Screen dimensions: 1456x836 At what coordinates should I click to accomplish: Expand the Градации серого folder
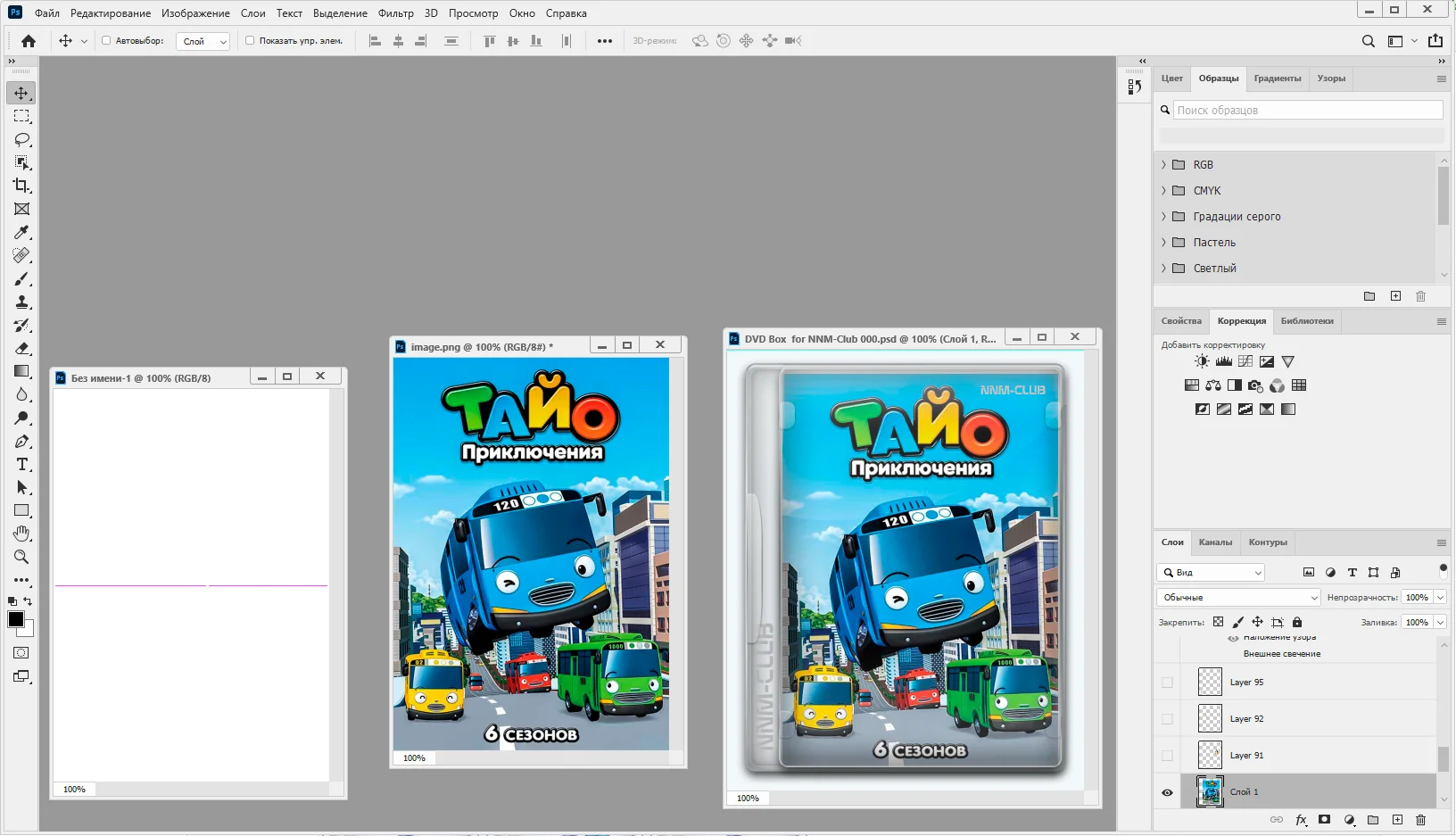tap(1163, 217)
